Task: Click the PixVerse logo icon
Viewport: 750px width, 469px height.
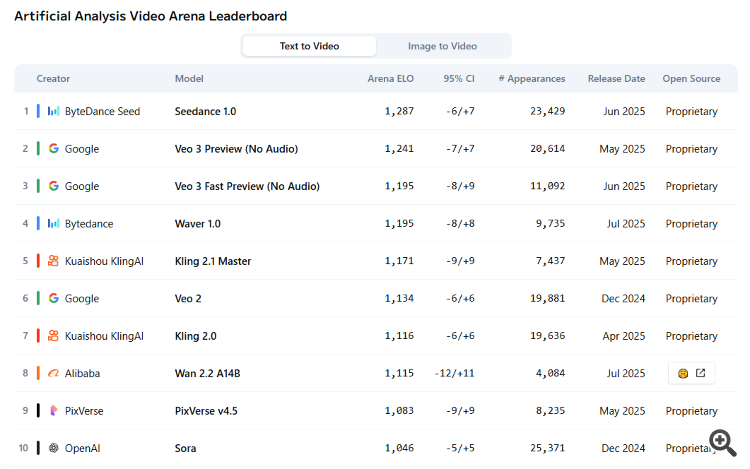Action: 54,411
